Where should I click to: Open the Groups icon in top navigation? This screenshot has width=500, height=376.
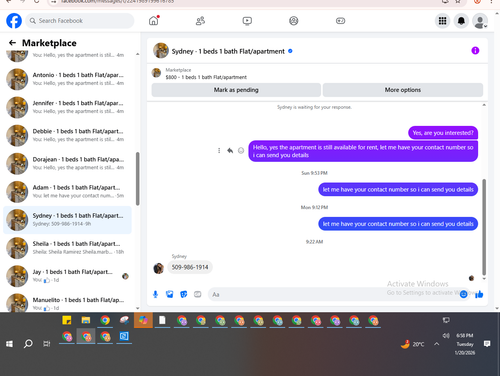tap(294, 21)
